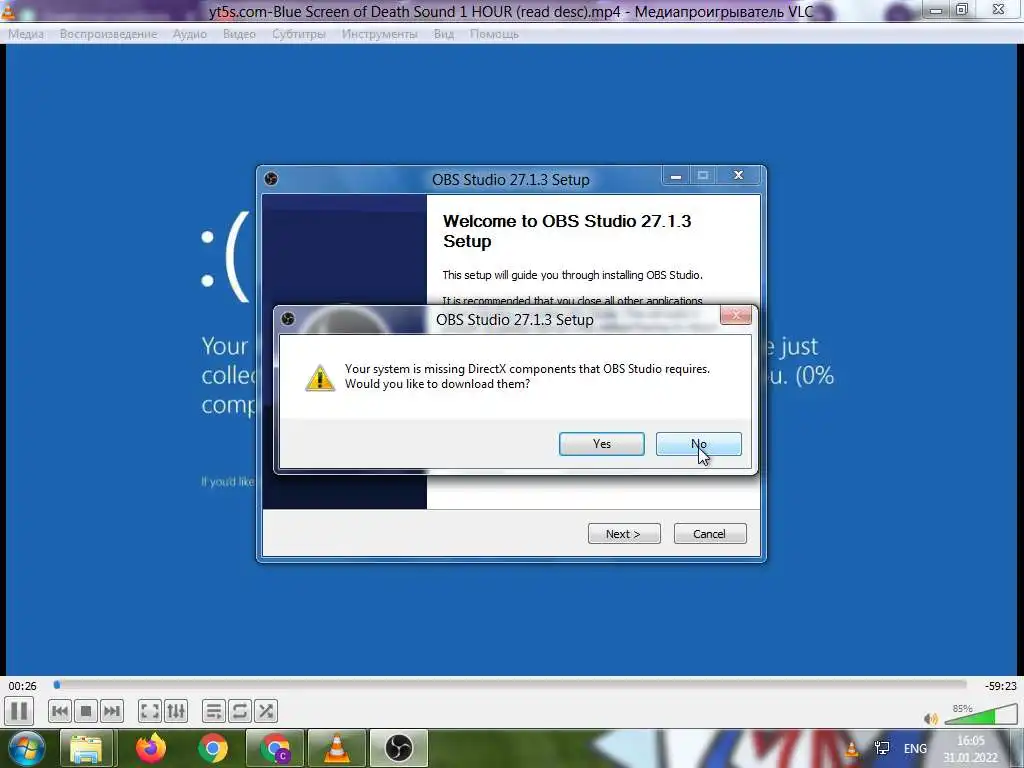Open the Помощь menu
This screenshot has height=768, width=1024.
pyautogui.click(x=494, y=34)
